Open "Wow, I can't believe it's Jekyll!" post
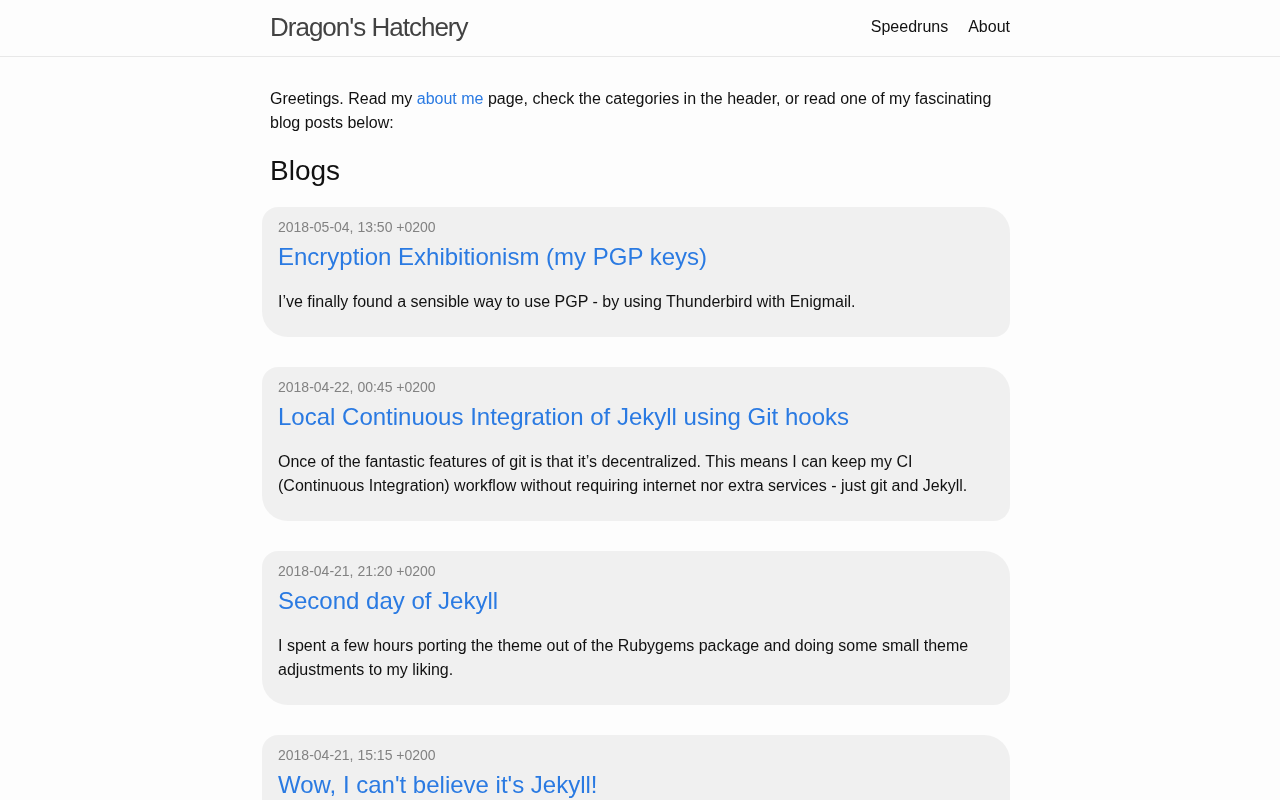1280x800 pixels. 437,785
